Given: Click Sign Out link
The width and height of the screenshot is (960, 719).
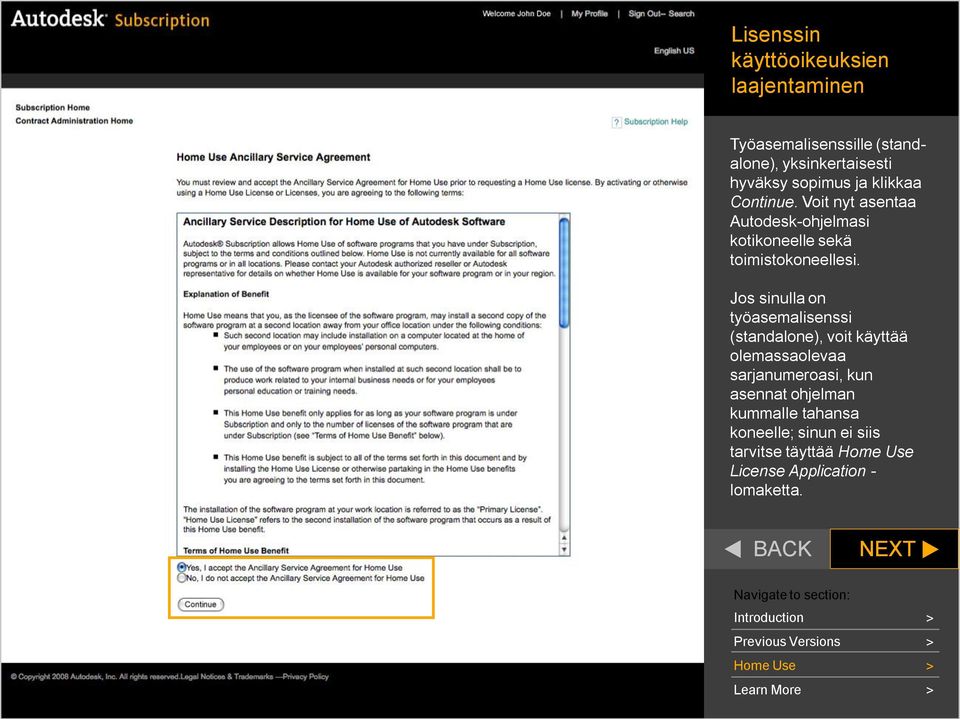Looking at the screenshot, I should pyautogui.click(x=643, y=13).
